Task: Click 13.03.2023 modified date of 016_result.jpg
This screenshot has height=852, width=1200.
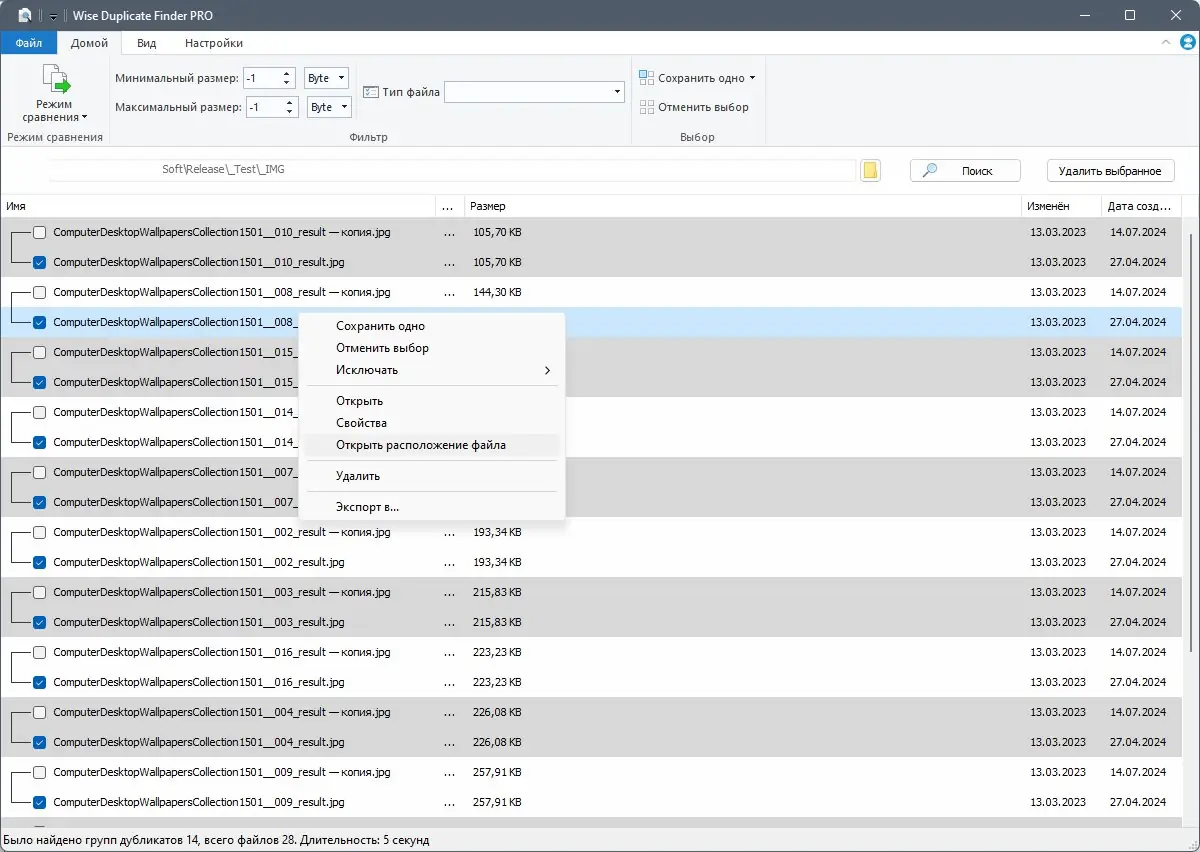Action: (1058, 682)
